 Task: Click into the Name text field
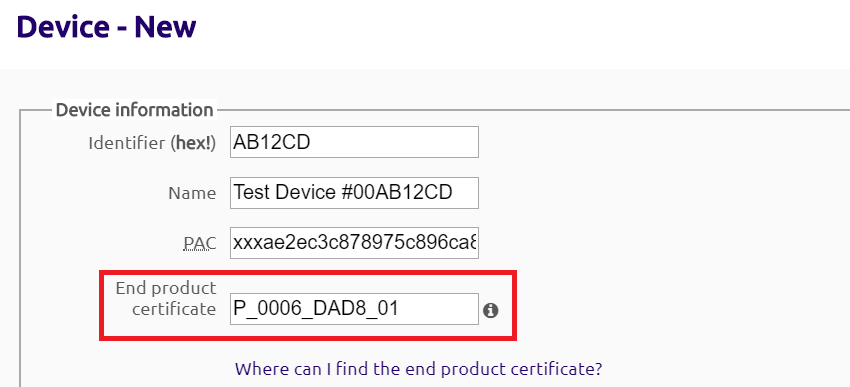354,192
